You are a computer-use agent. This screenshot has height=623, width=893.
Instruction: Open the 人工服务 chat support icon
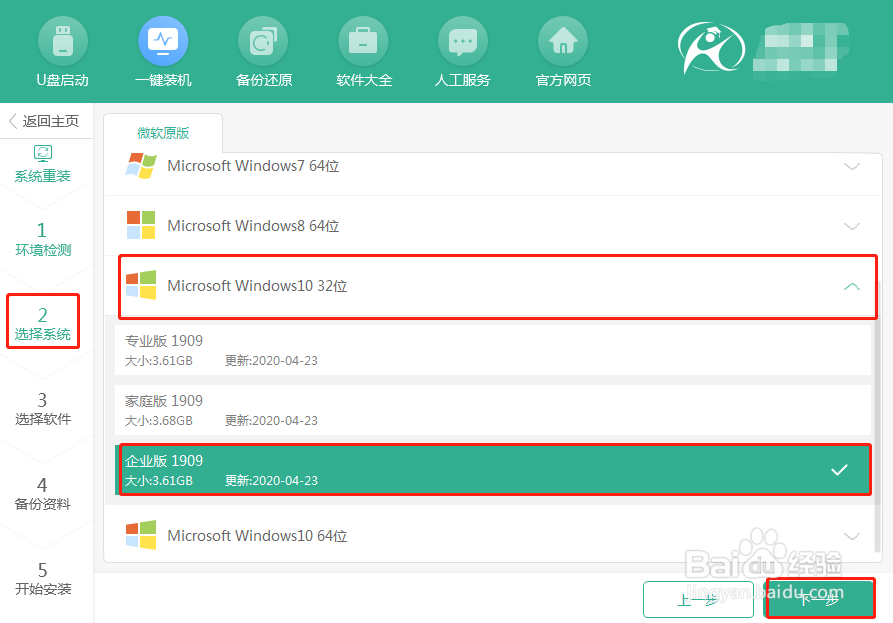click(463, 42)
